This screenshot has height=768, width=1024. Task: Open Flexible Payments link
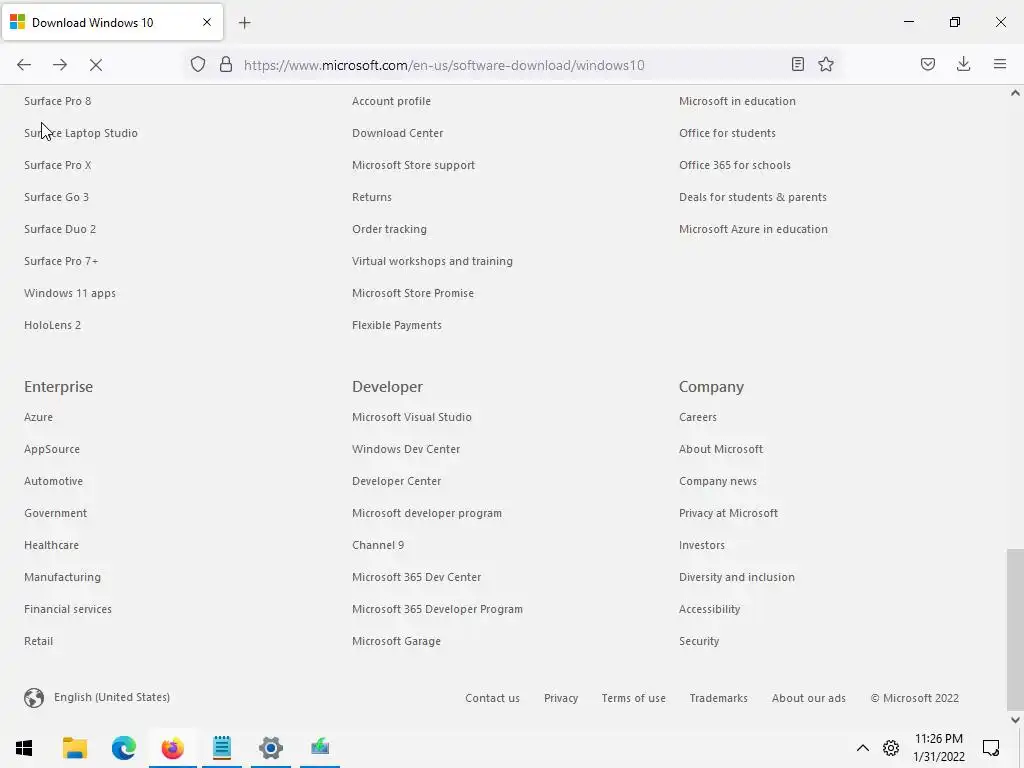396,325
